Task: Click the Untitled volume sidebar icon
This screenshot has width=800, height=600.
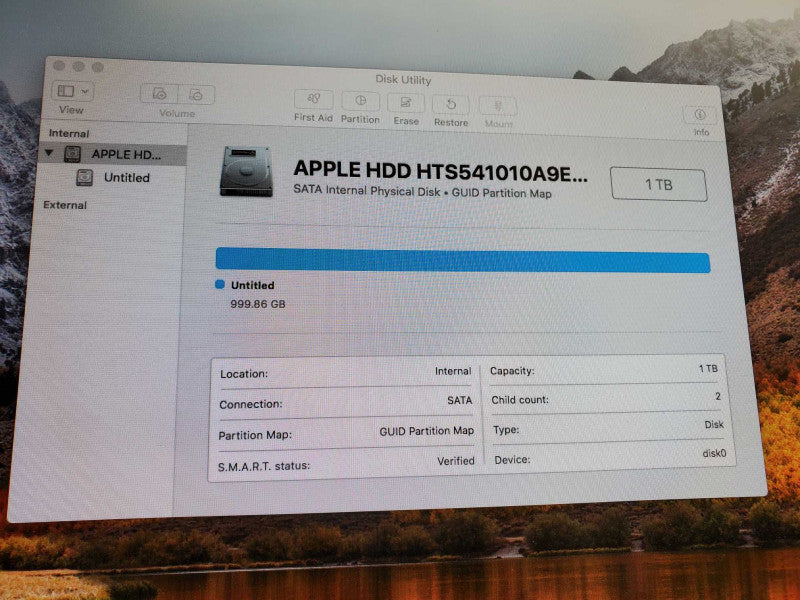Action: (84, 177)
